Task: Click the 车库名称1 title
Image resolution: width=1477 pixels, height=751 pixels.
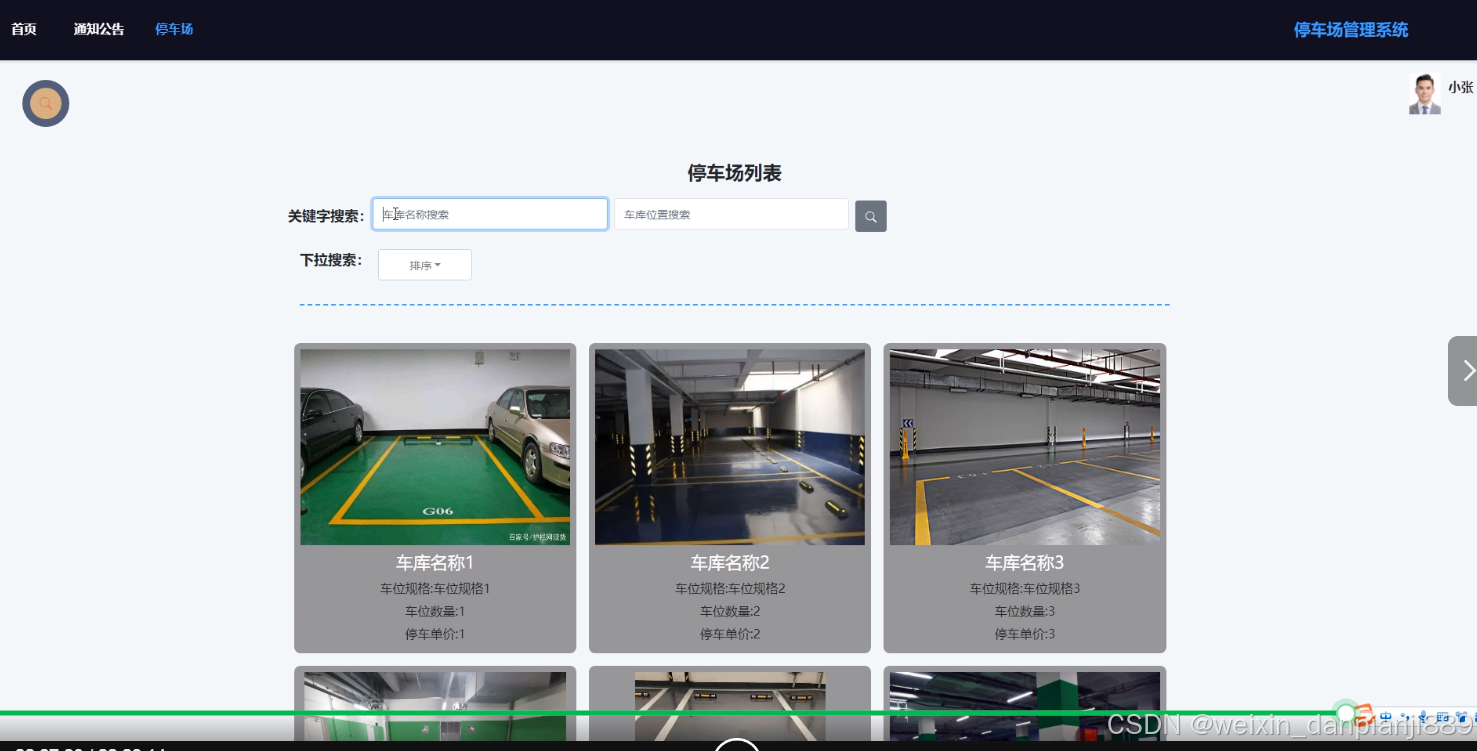Action: pos(435,563)
